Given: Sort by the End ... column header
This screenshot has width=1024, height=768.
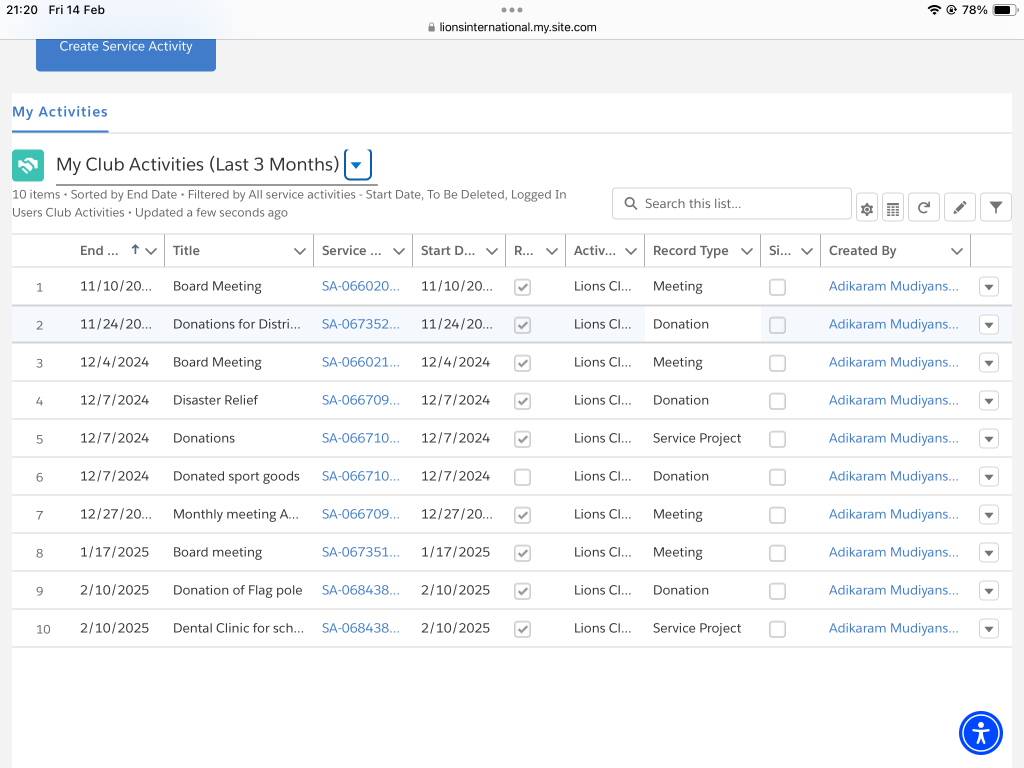Looking at the screenshot, I should pyautogui.click(x=99, y=251).
